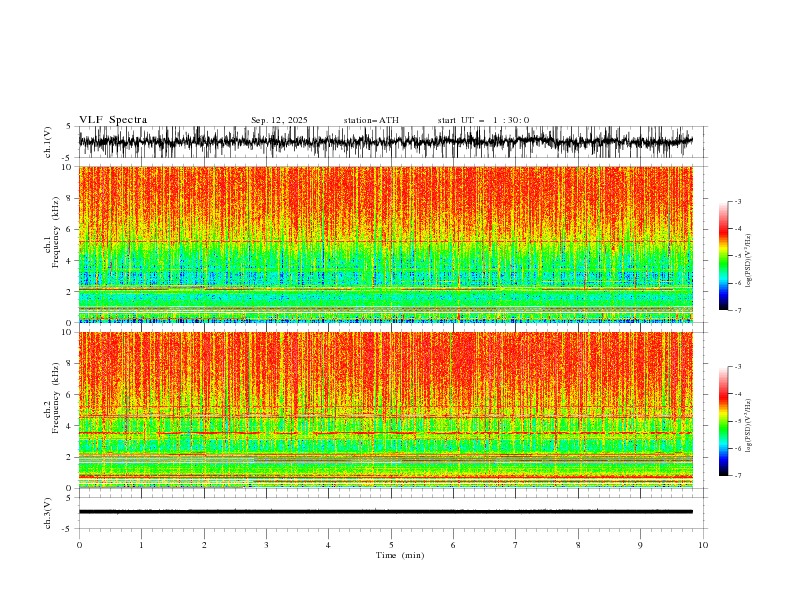
Task: Click the ch.1 voltage waveform trace
Action: click(x=386, y=142)
